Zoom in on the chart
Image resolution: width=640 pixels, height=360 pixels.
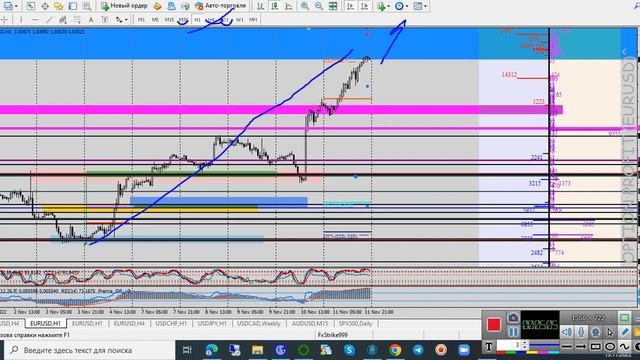304,6
